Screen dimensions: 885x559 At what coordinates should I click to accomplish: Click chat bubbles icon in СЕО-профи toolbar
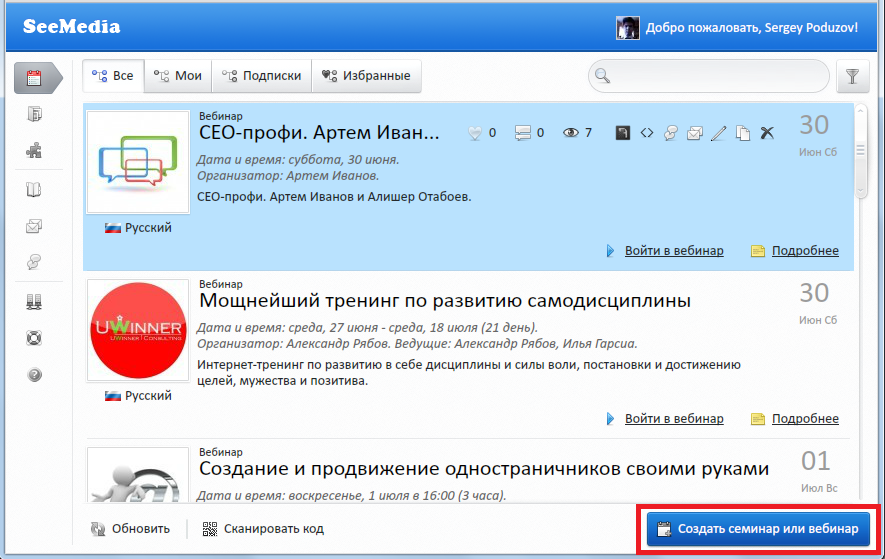(671, 133)
